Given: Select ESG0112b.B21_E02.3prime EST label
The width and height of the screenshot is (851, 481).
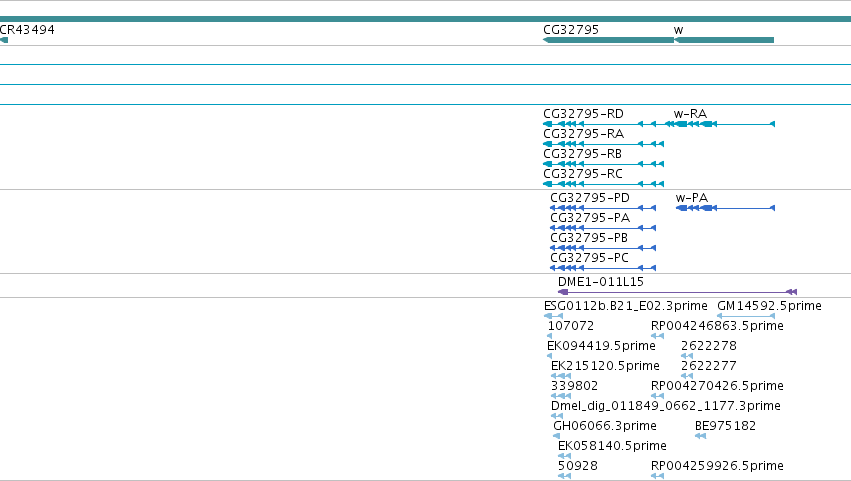Looking at the screenshot, I should pos(626,306).
